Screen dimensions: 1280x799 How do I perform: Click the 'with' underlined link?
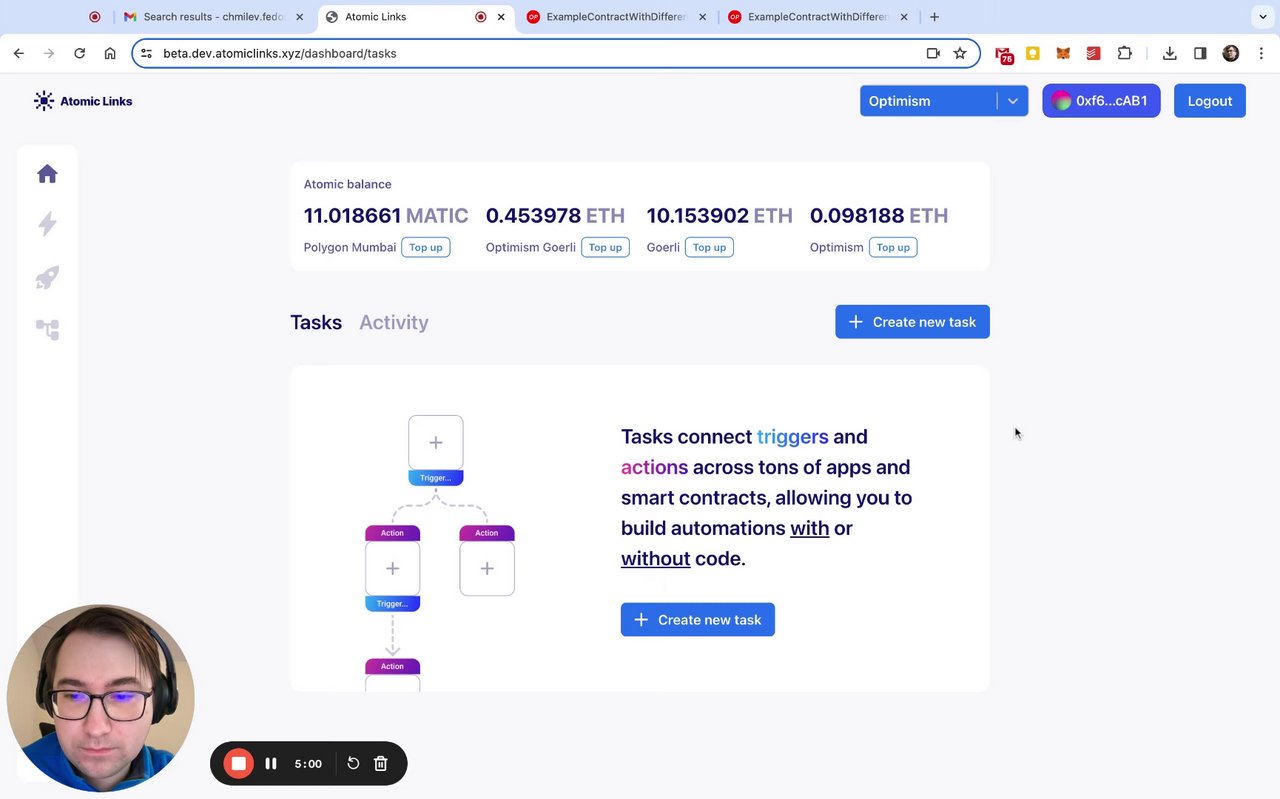tap(810, 528)
